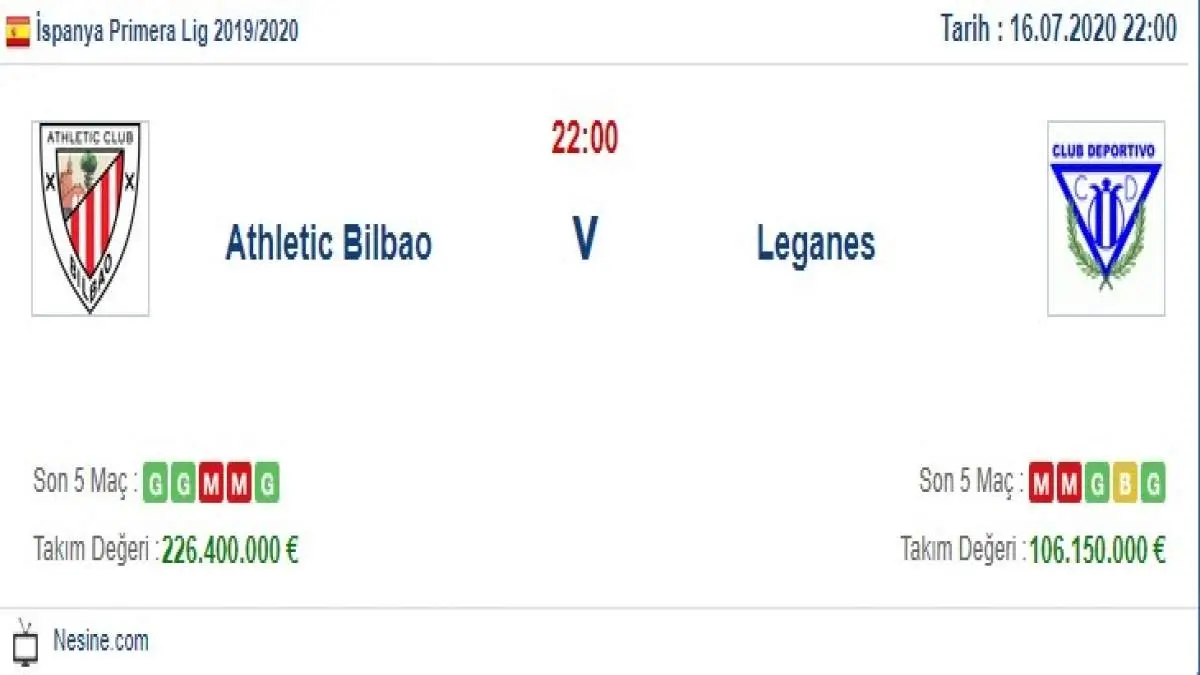Viewport: 1200px width, 675px height.
Task: Click Leganes' first red M badge
Action: [x=1042, y=484]
